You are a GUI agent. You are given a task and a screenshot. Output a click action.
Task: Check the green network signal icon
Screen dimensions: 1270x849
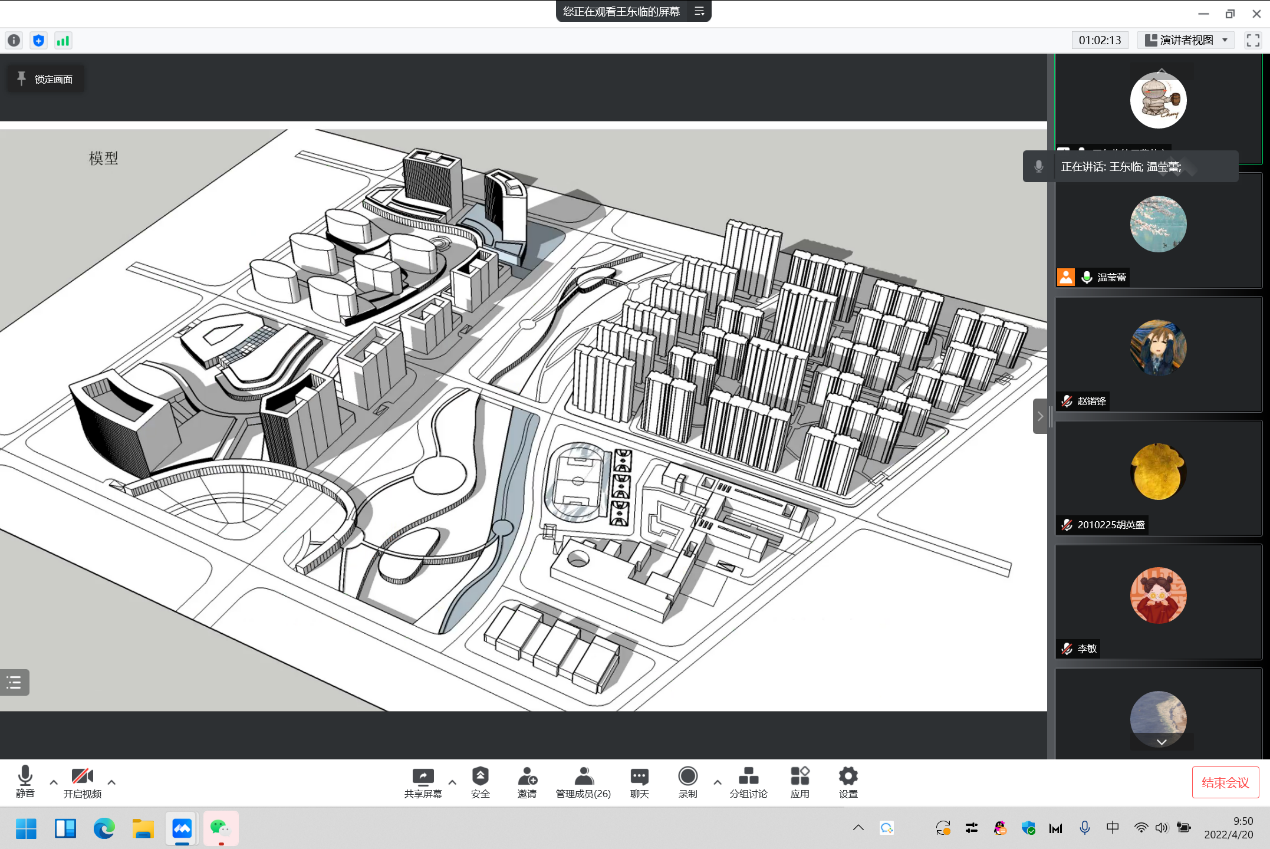(x=63, y=41)
